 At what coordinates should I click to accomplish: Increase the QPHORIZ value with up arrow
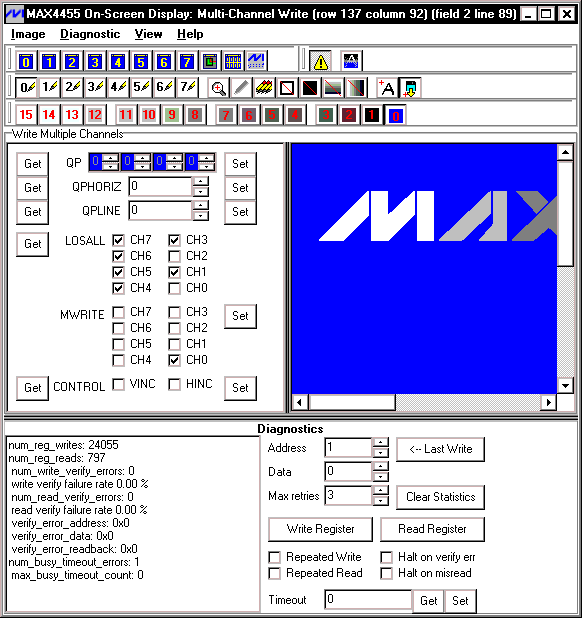click(x=201, y=181)
